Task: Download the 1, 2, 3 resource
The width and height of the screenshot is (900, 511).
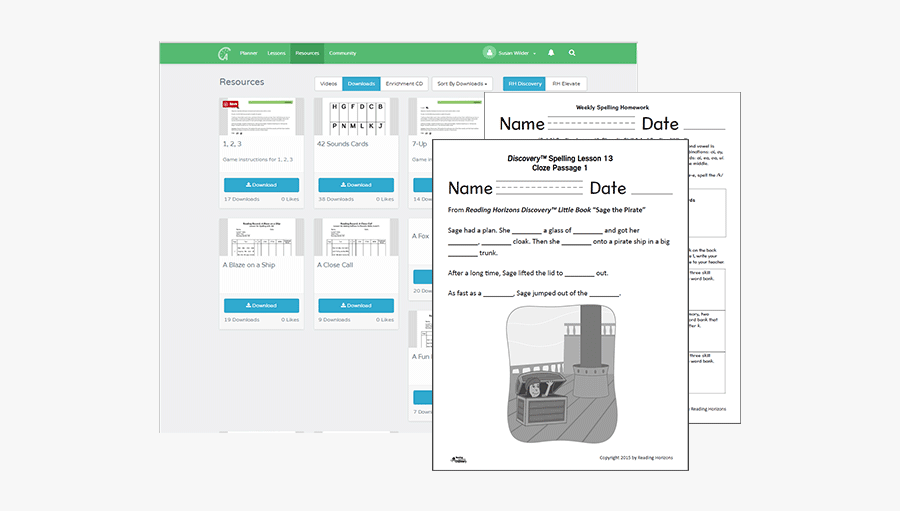Action: pyautogui.click(x=261, y=185)
